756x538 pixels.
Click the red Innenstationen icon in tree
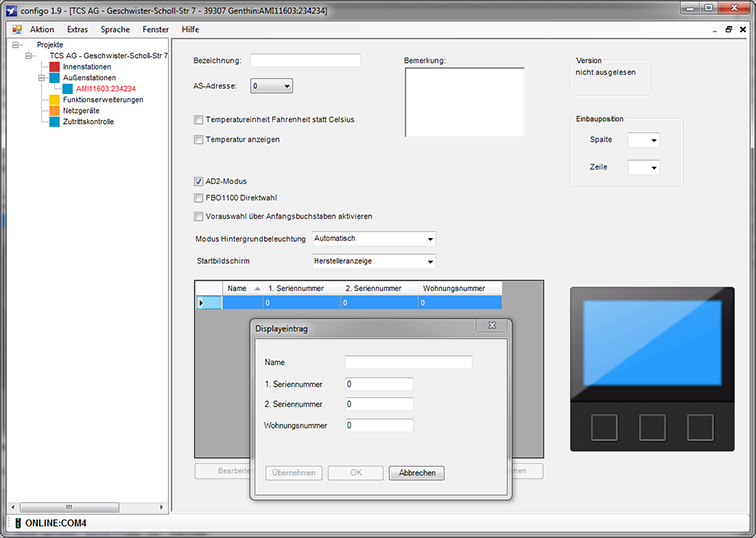(55, 67)
